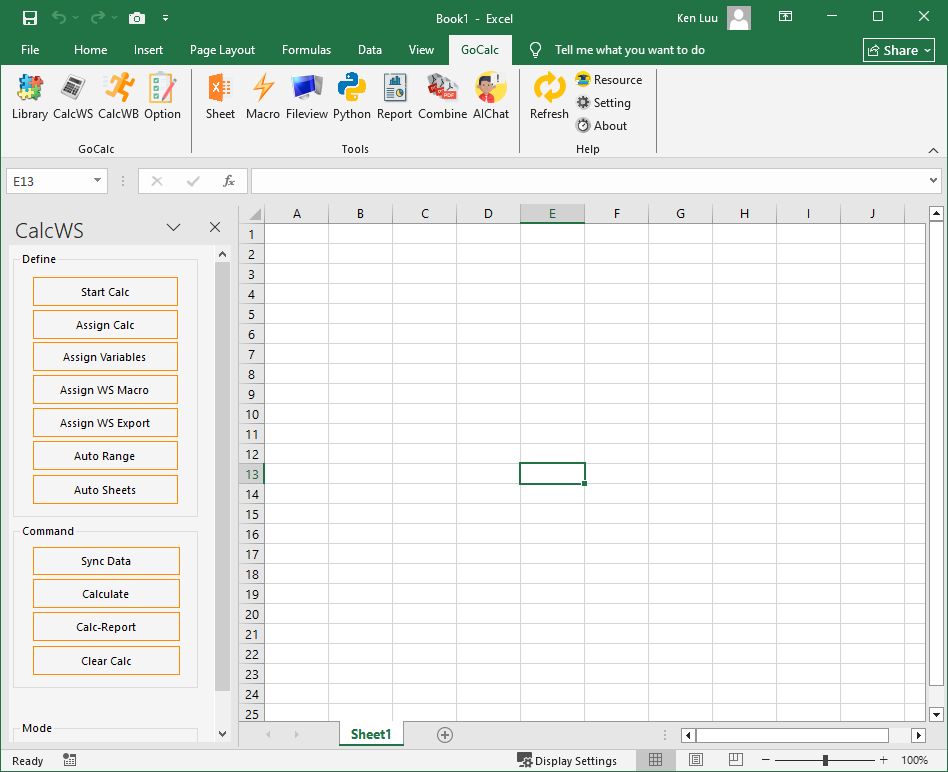The height and width of the screenshot is (772, 948).
Task: Launch the CalcWS calculator icon
Action: point(73,97)
